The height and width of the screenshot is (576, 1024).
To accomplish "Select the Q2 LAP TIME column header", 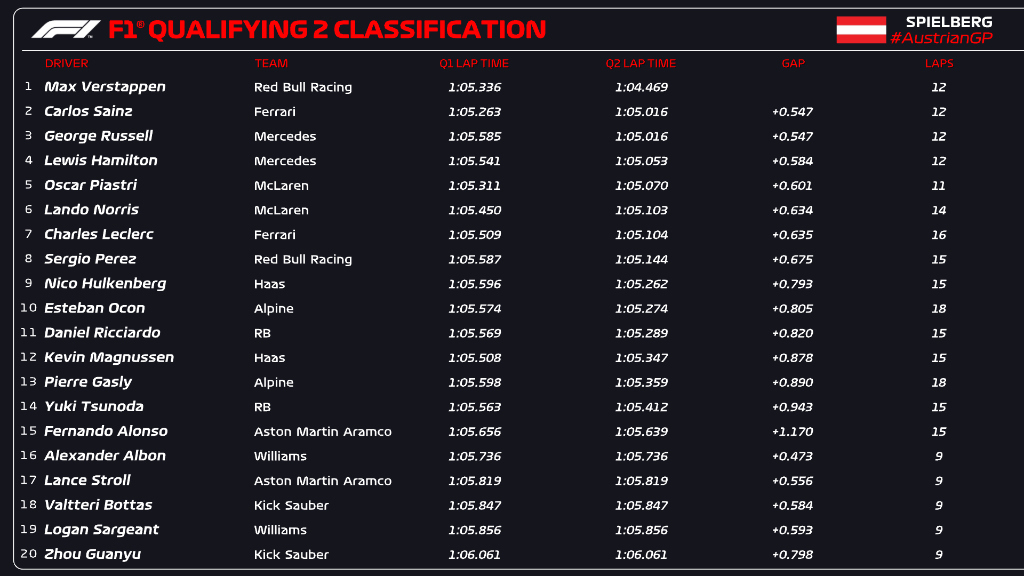I will point(640,63).
